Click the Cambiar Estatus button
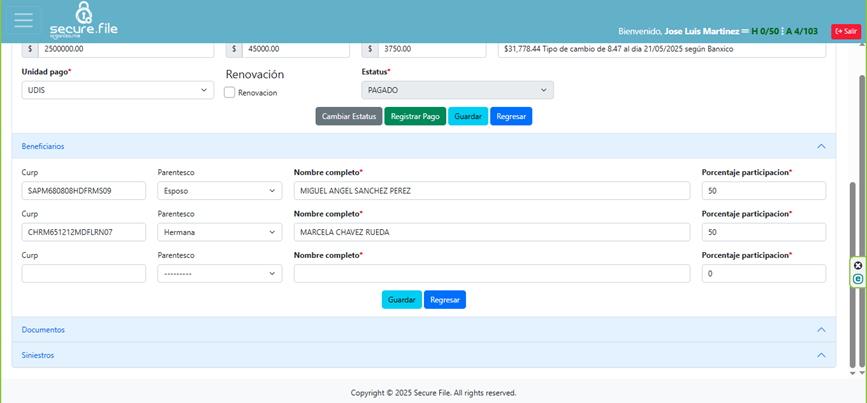This screenshot has height=403, width=867. pyautogui.click(x=349, y=116)
